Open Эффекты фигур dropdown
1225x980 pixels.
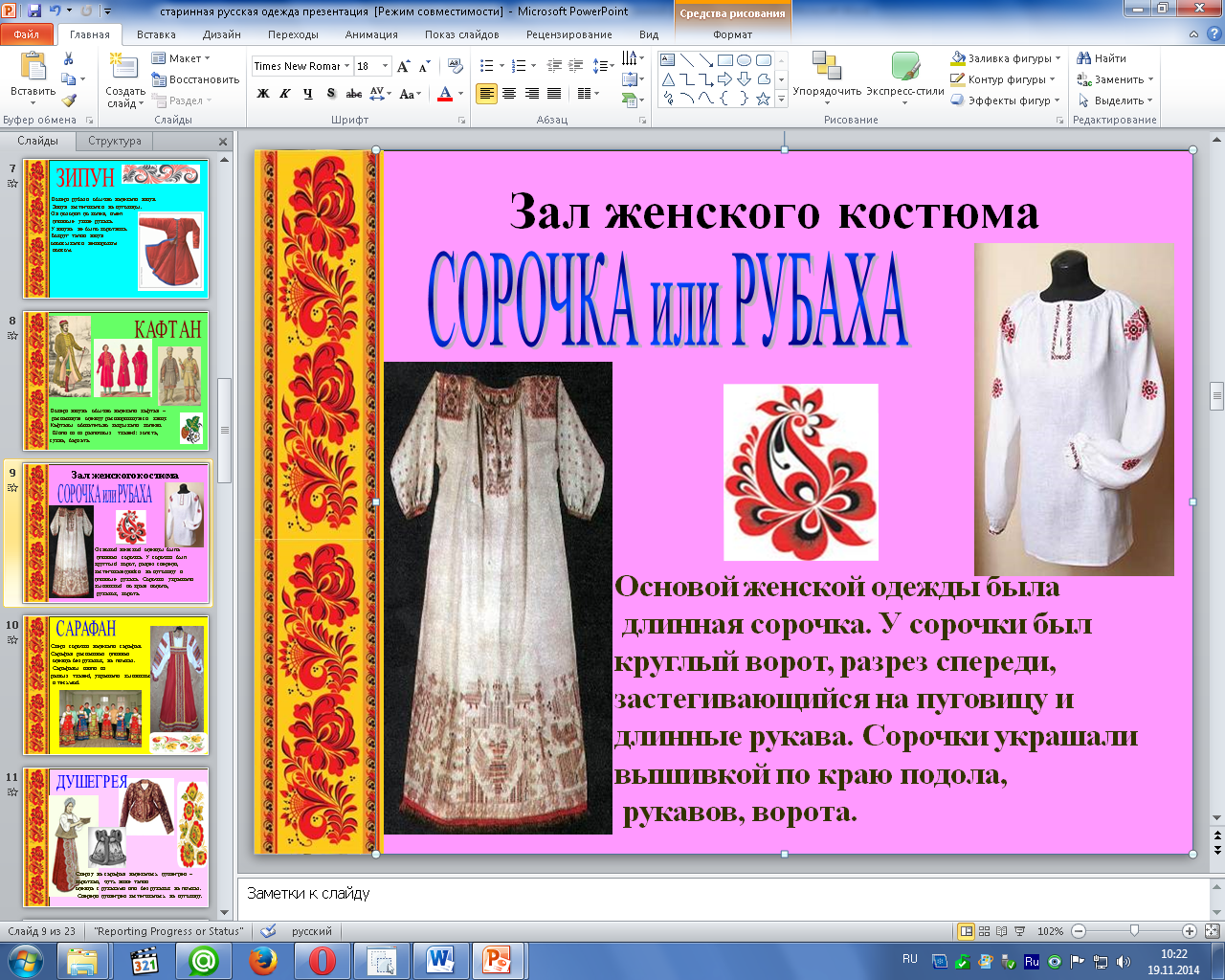[1005, 100]
